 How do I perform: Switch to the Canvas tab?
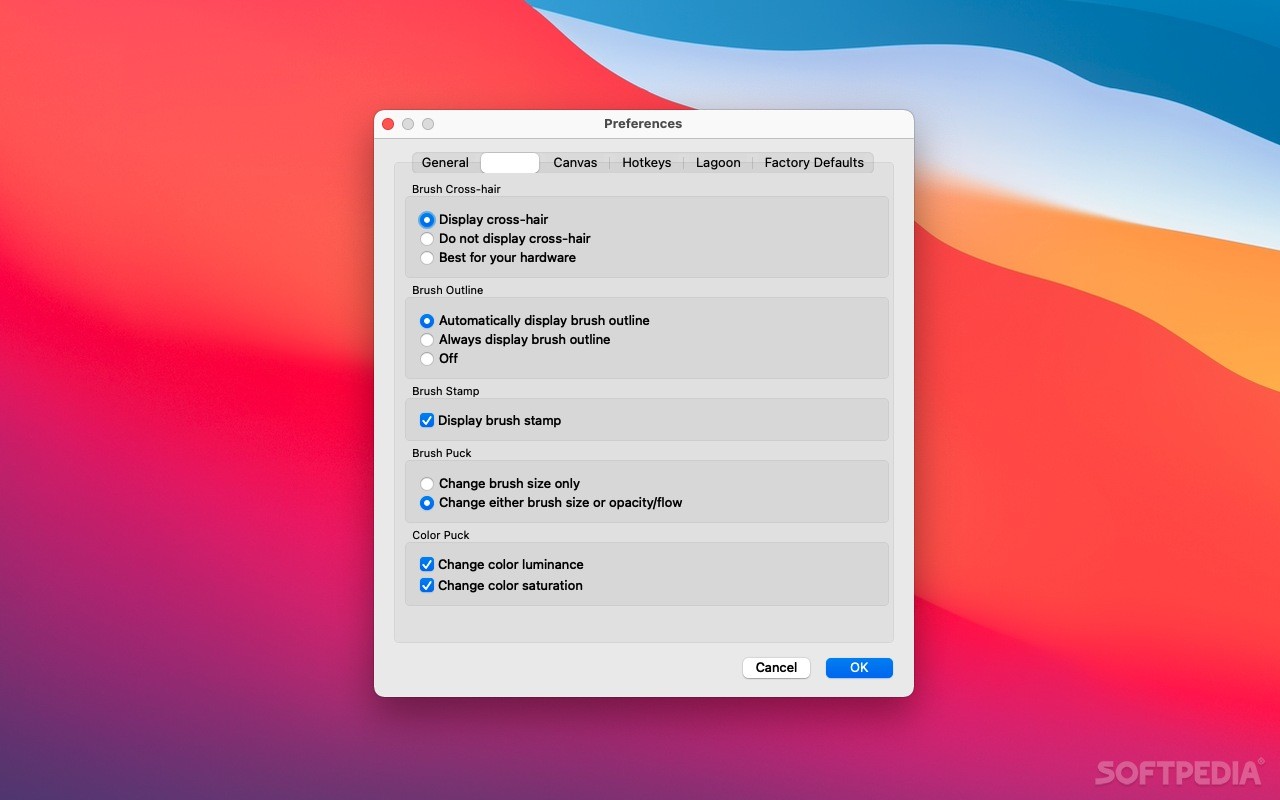tap(575, 162)
